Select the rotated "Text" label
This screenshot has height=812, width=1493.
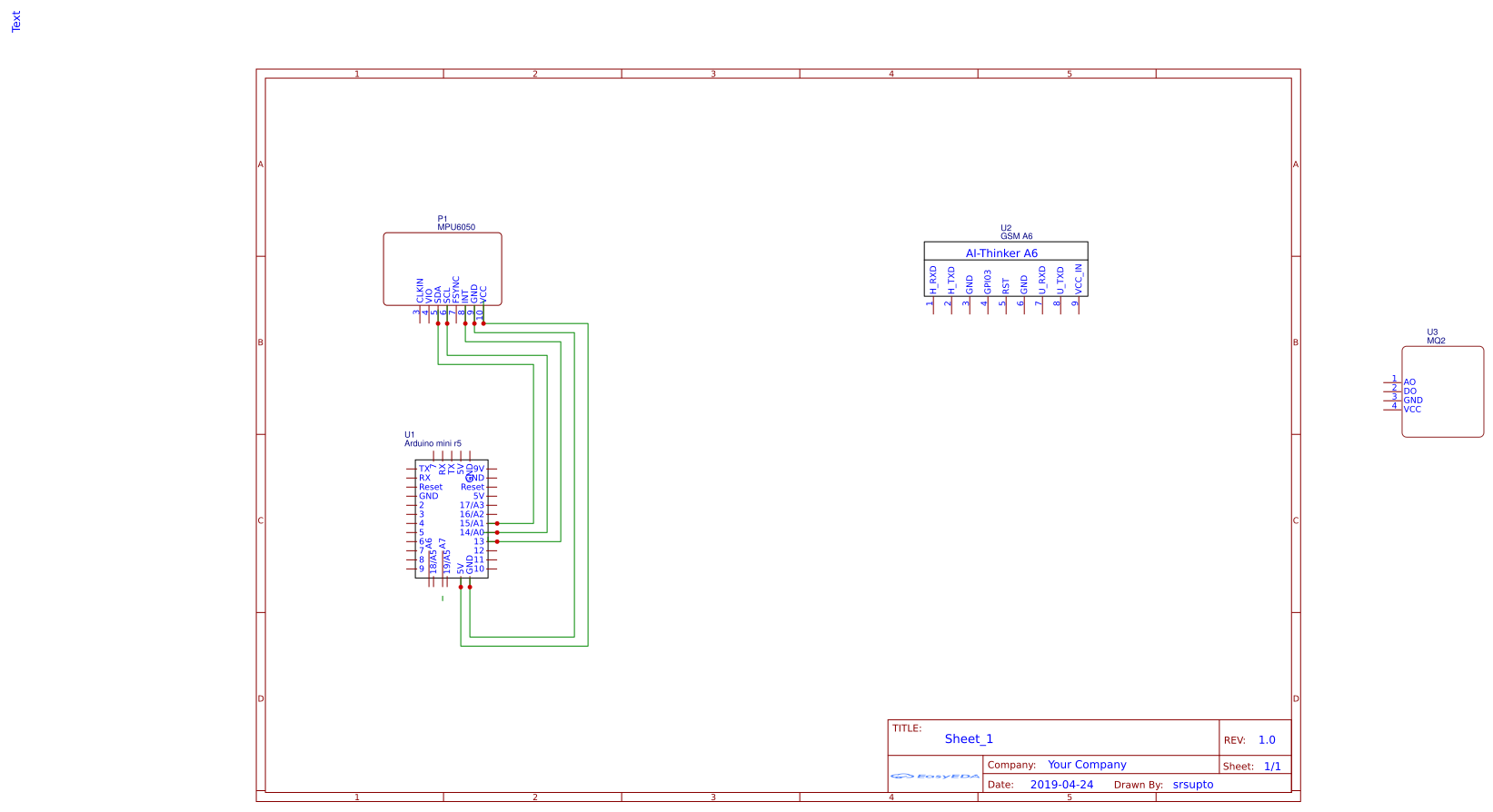(x=15, y=22)
